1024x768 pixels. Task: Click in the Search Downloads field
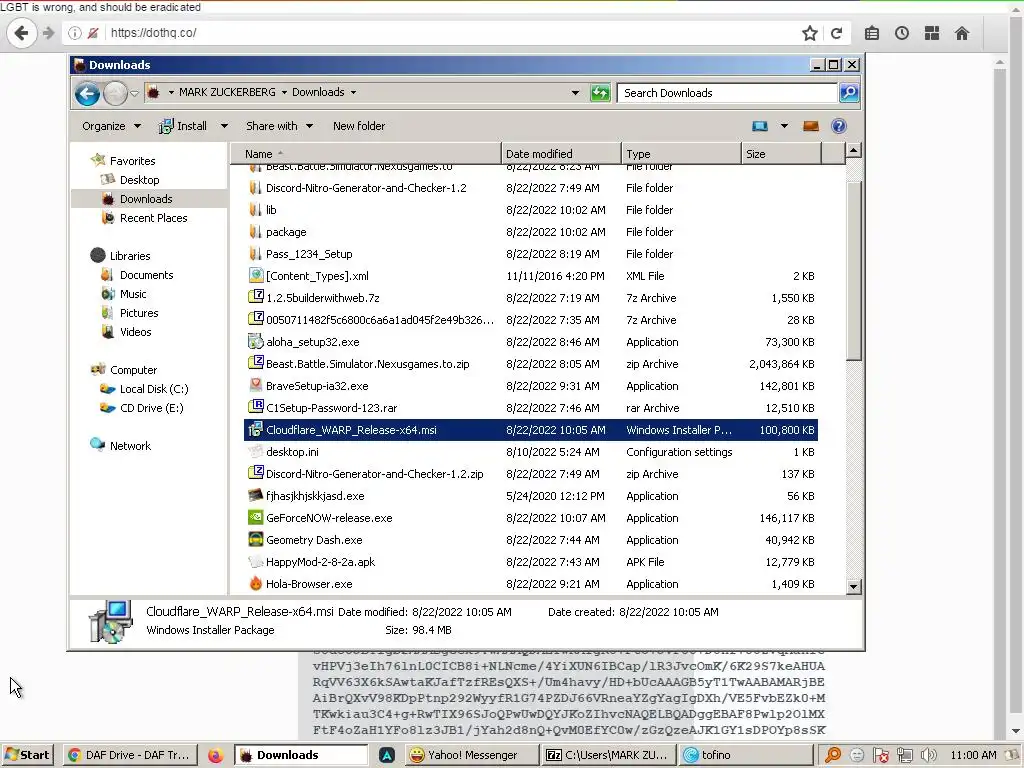[727, 93]
